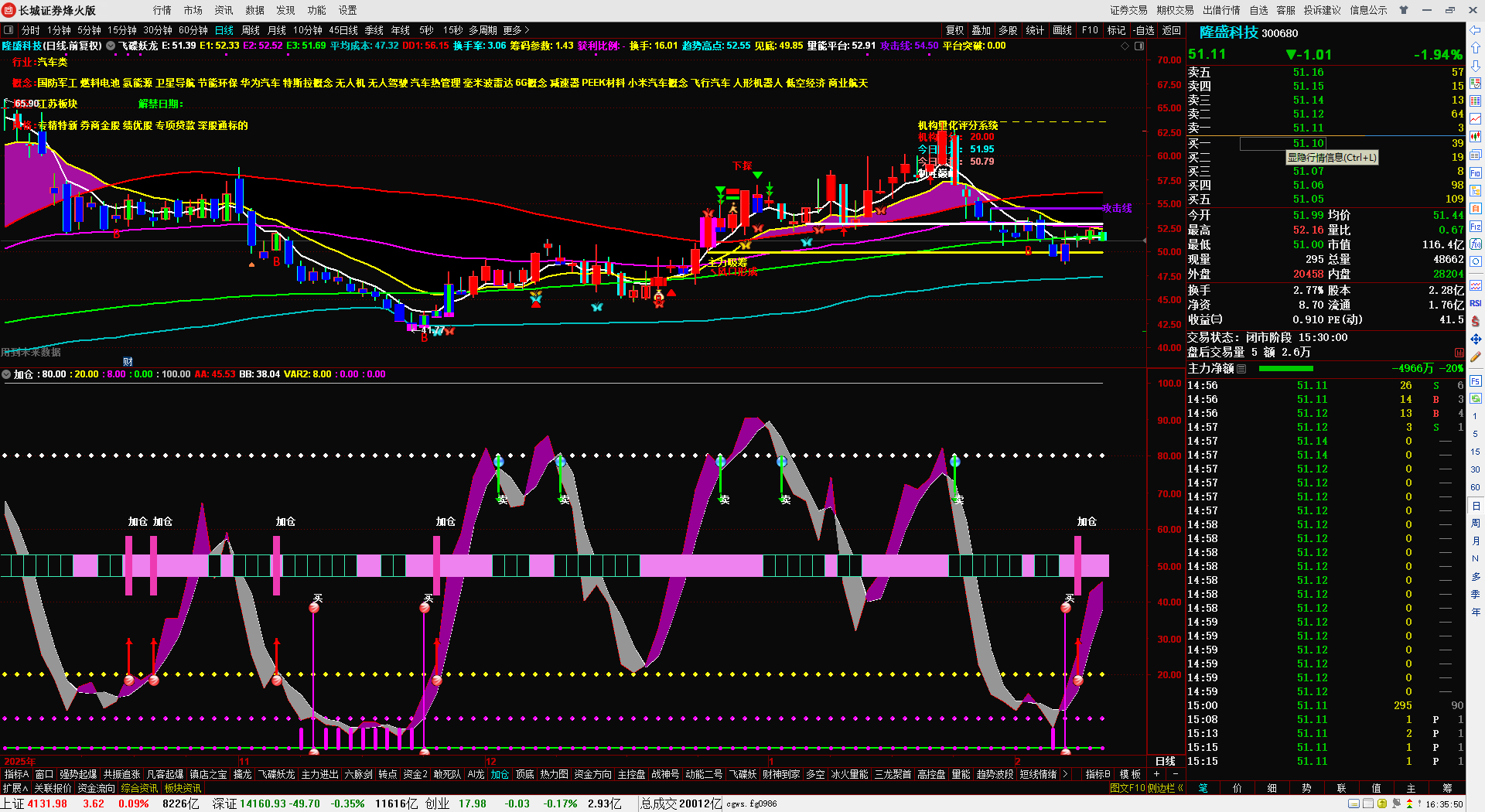Open the candlestick chart icon in sidebar
This screenshot has width=1485, height=812.
tap(1476, 137)
